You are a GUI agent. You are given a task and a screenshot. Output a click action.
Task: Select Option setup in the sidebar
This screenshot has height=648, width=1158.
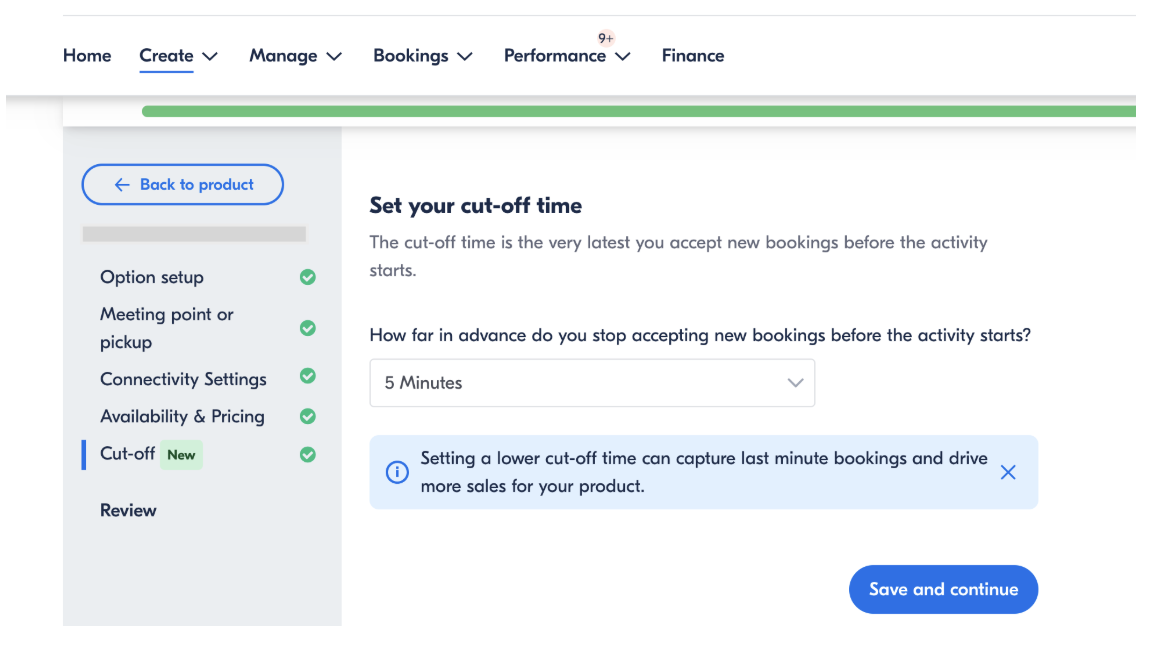tap(152, 277)
